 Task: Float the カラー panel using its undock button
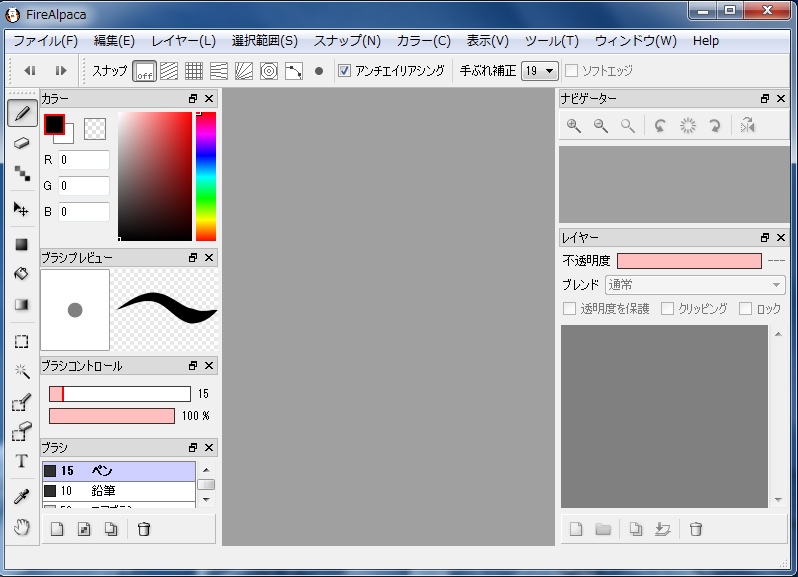193,99
